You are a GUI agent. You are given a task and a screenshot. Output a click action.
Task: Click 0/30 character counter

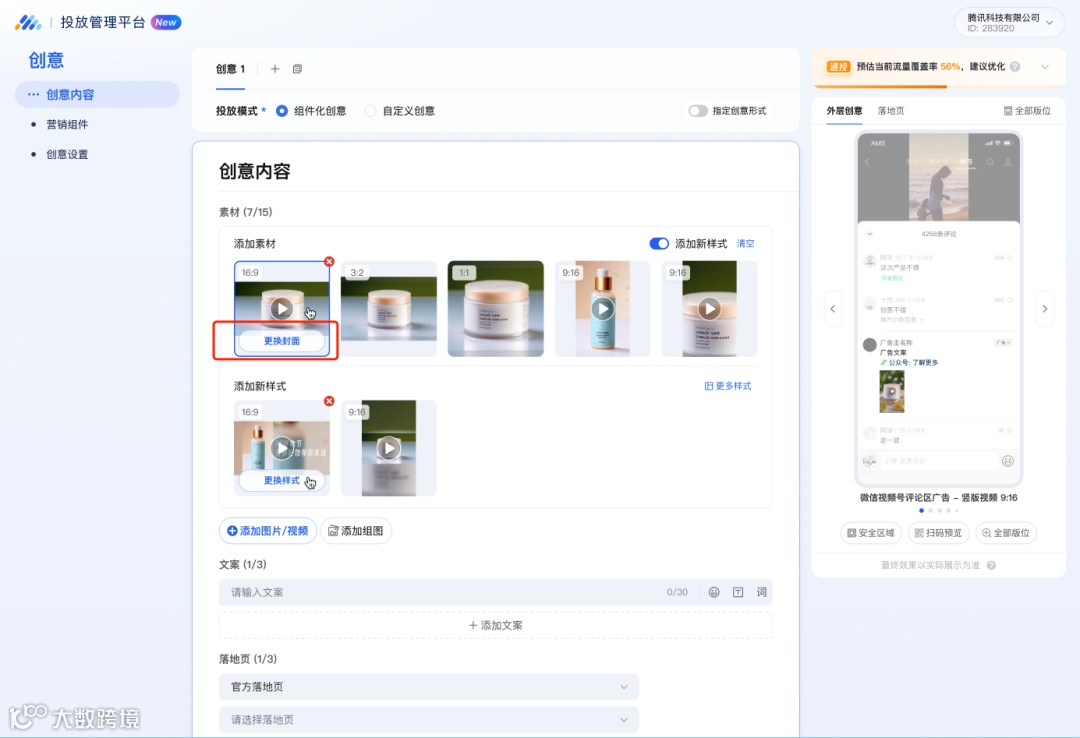(677, 593)
